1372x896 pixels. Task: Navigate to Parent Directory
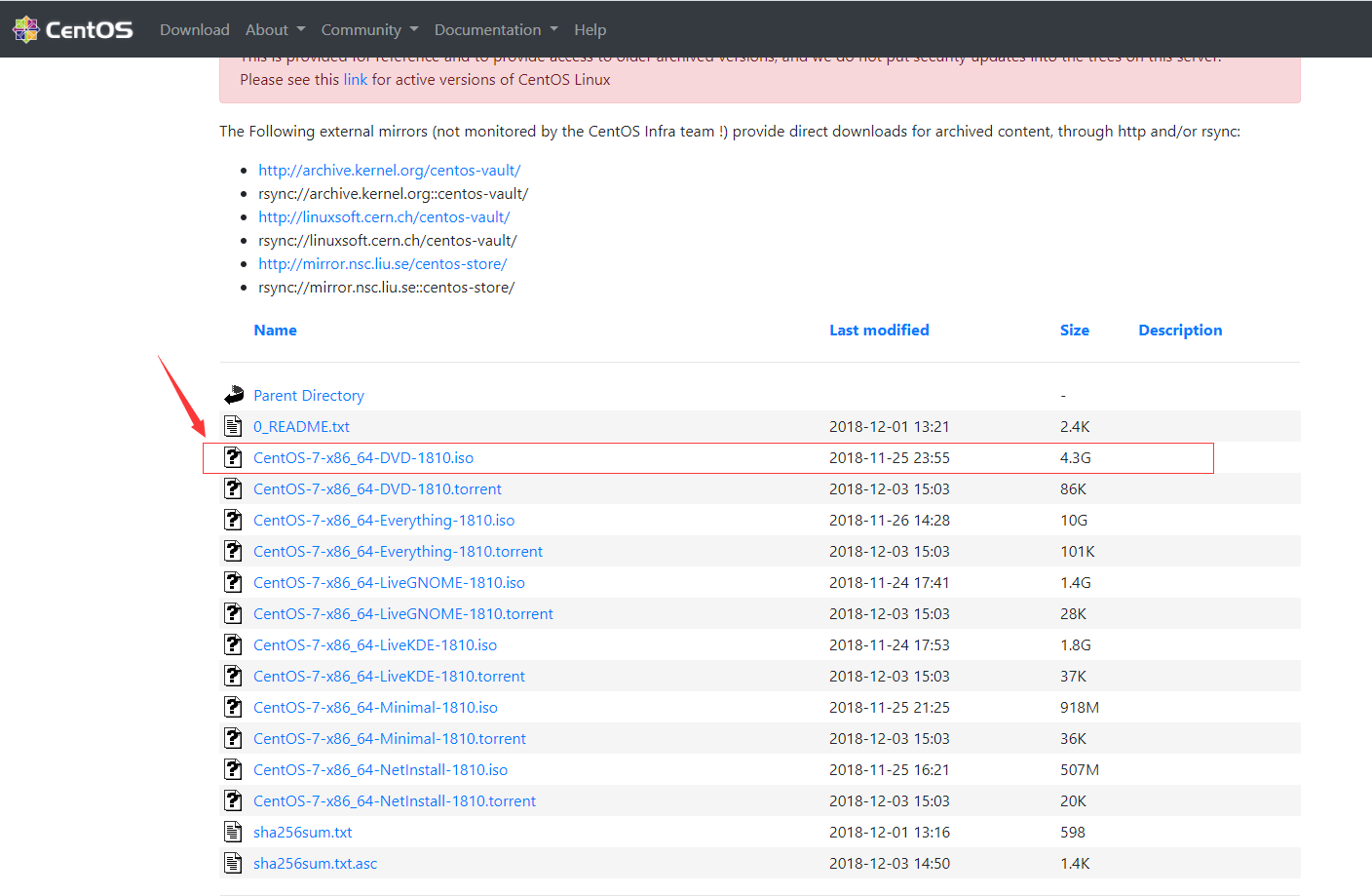click(309, 395)
